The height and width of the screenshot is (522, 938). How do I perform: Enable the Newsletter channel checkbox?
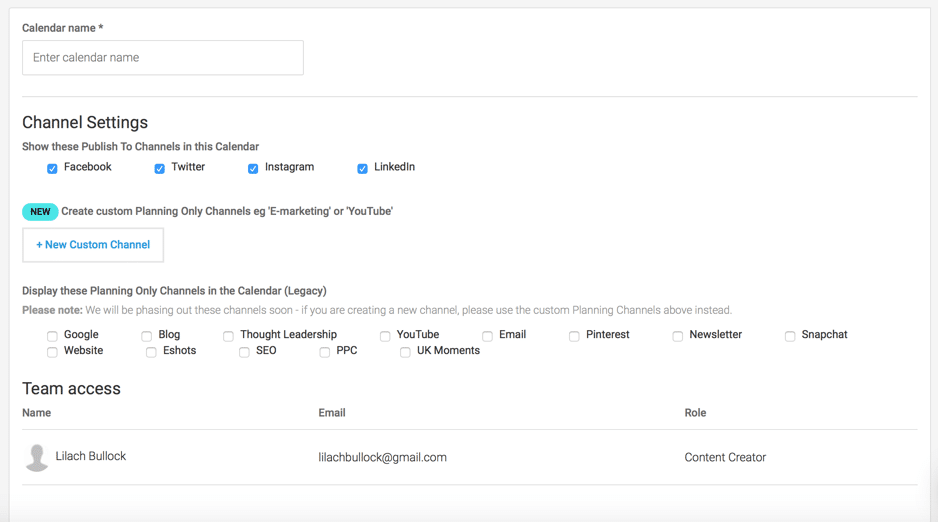click(x=677, y=336)
